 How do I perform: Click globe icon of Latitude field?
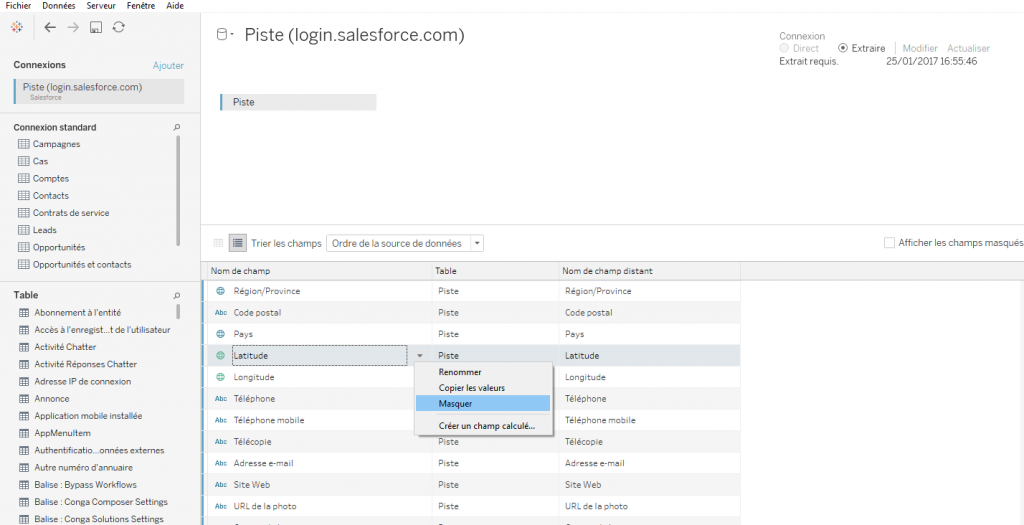[221, 355]
